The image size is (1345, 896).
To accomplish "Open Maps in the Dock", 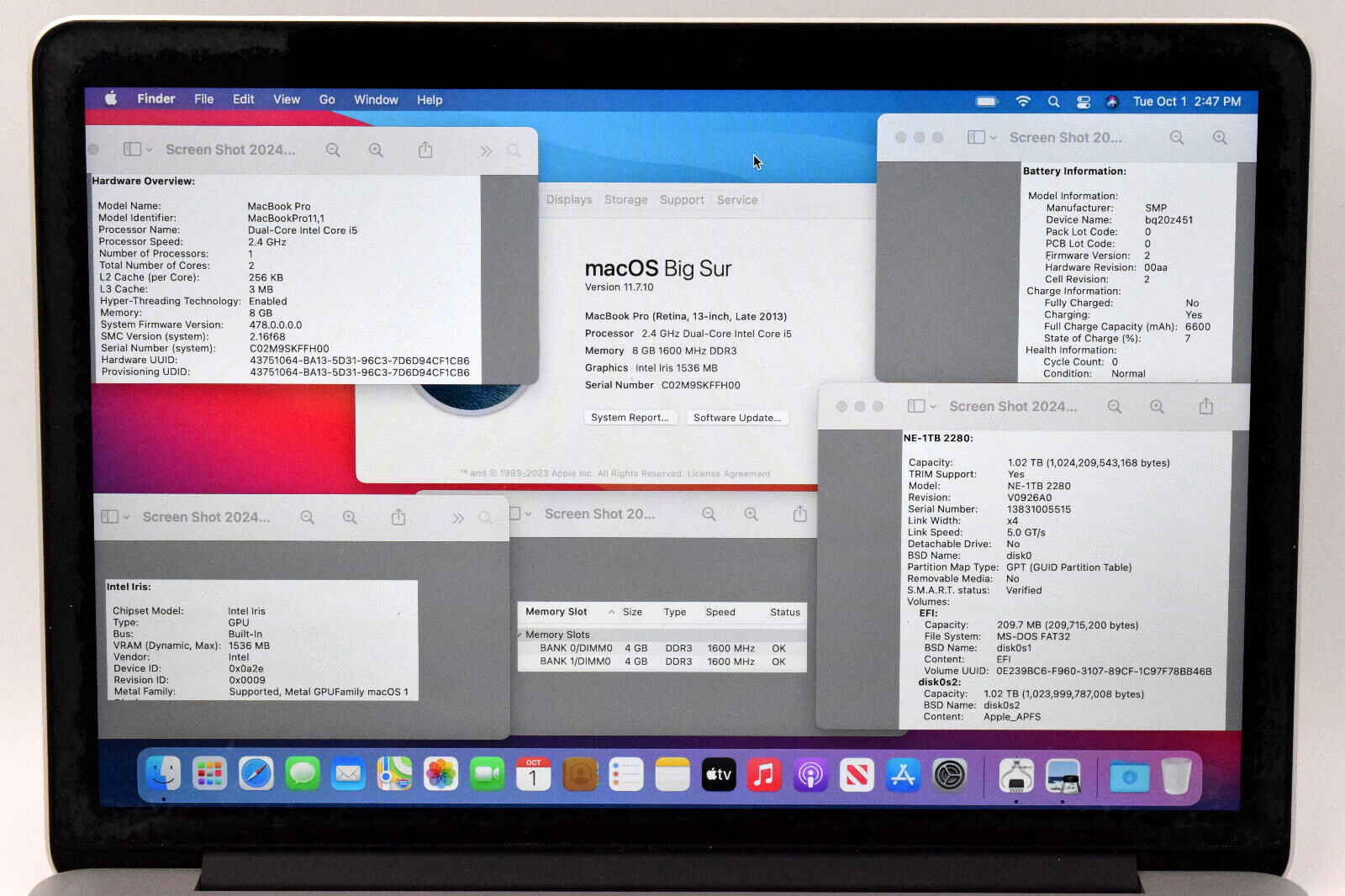I will [x=394, y=774].
